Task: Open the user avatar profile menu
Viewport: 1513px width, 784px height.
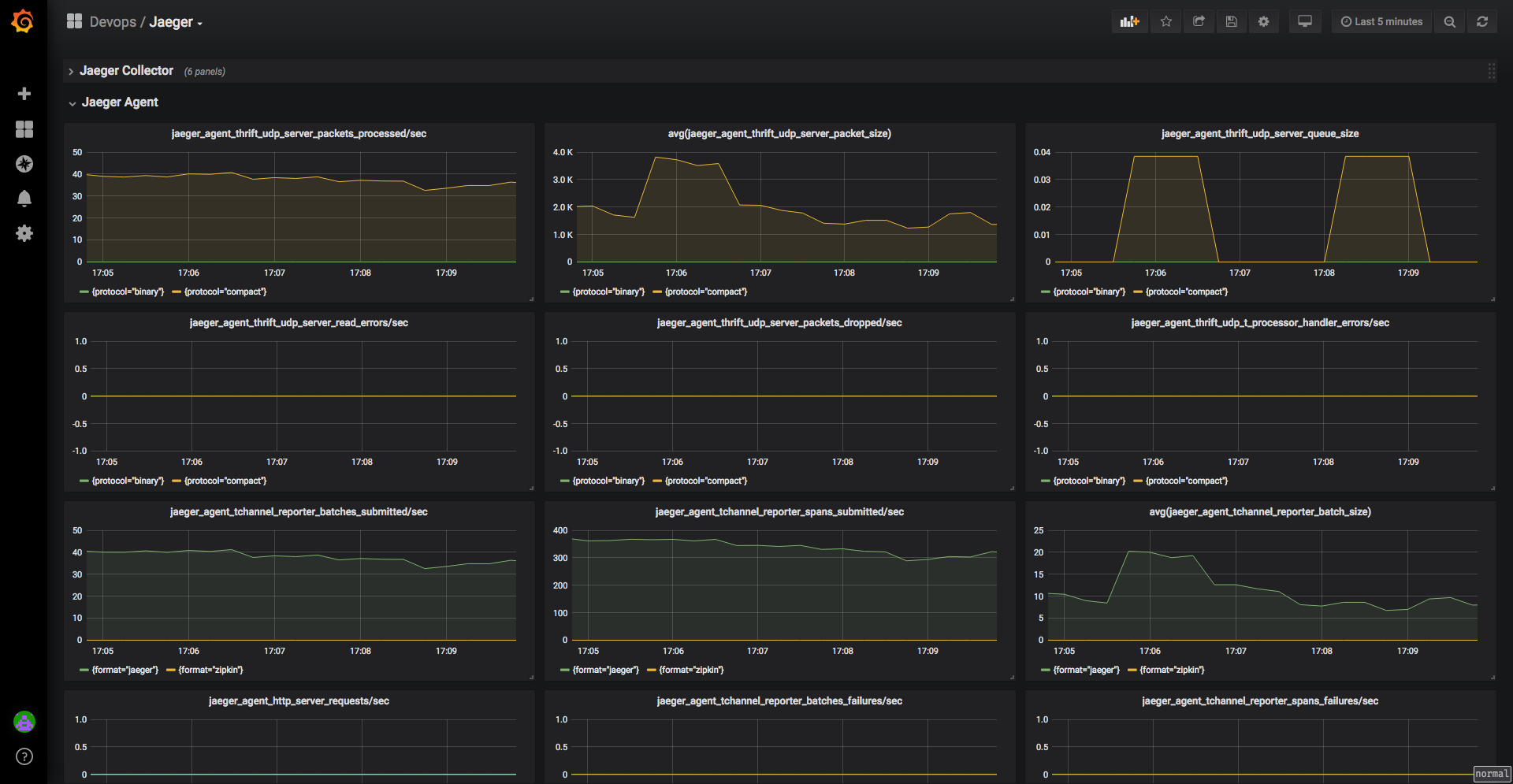Action: pyautogui.click(x=24, y=721)
